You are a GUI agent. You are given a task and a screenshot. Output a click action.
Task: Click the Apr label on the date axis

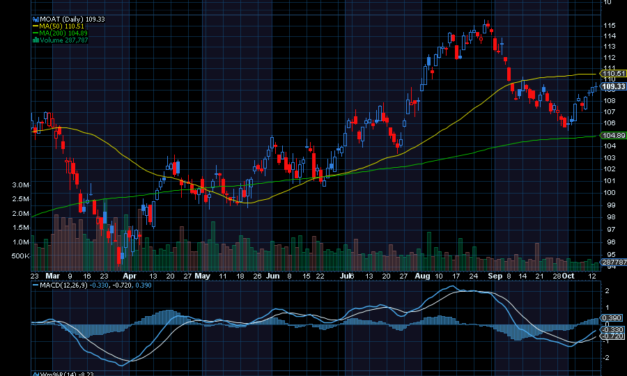[130, 276]
